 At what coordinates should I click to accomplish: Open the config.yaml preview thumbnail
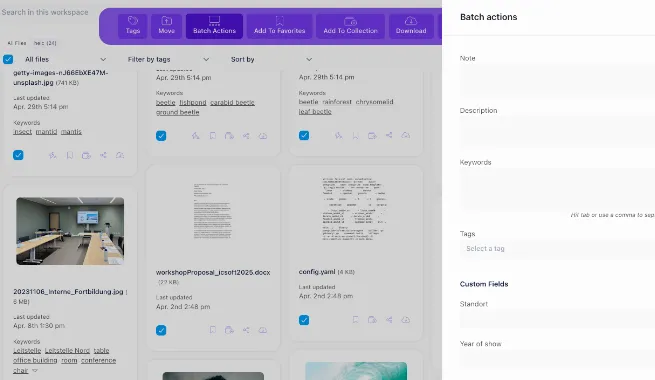pos(355,209)
